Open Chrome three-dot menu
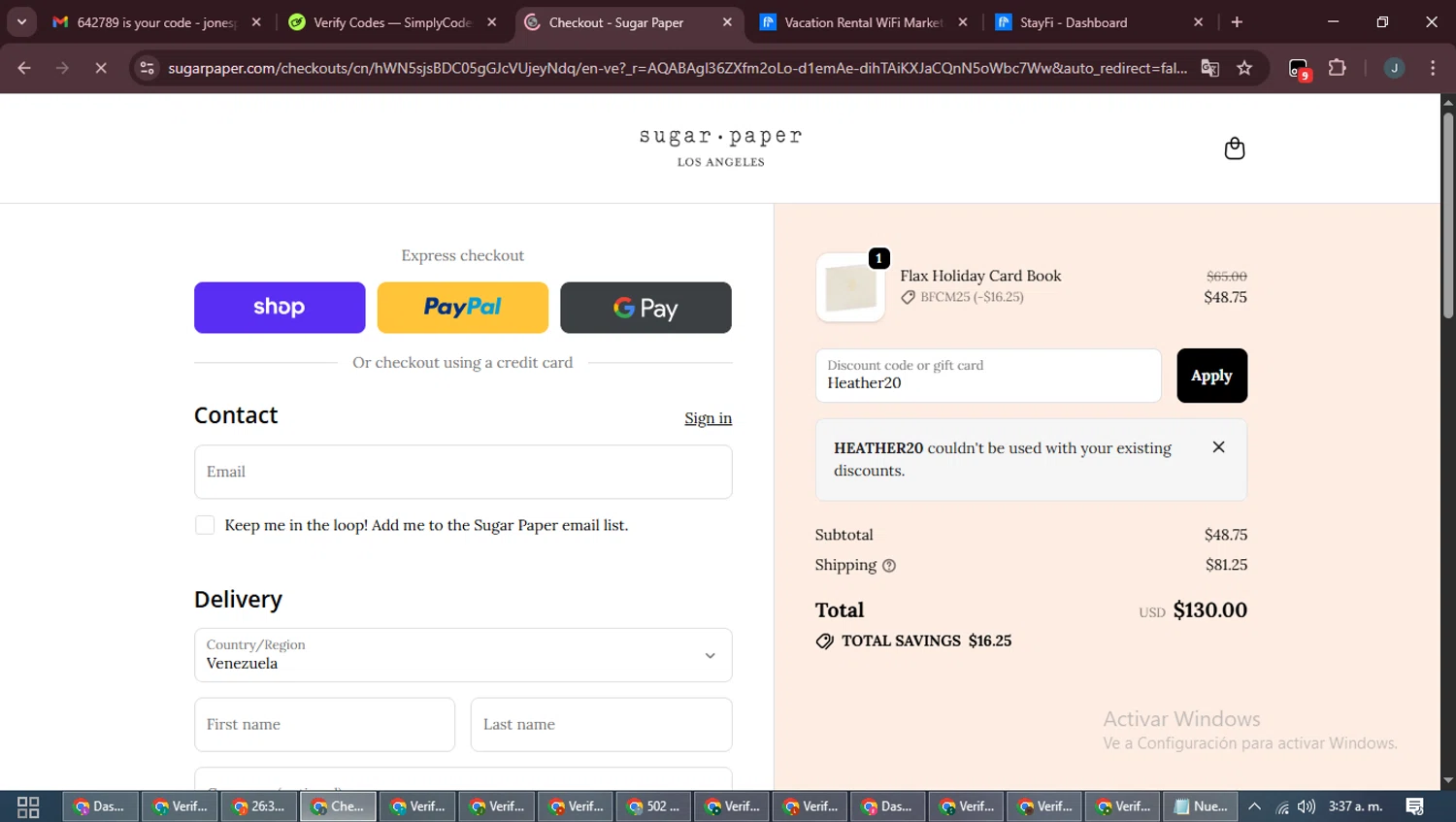 click(1433, 68)
